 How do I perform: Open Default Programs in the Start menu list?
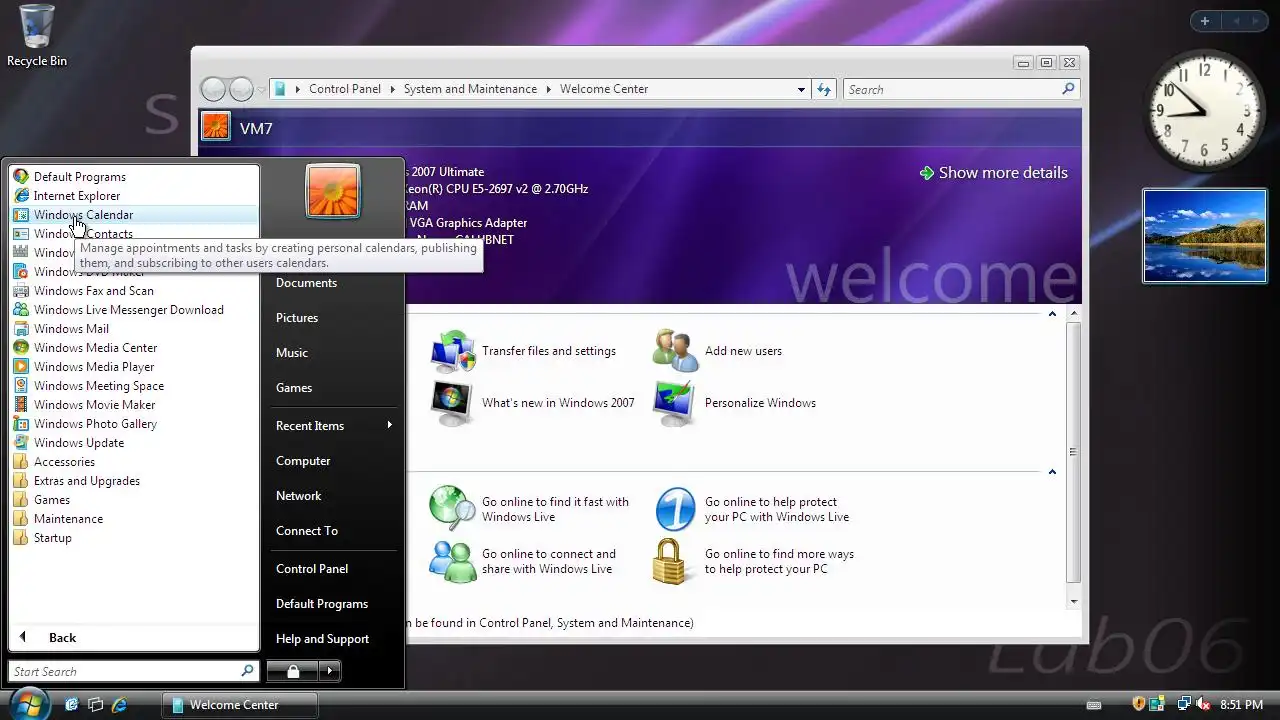point(134,177)
